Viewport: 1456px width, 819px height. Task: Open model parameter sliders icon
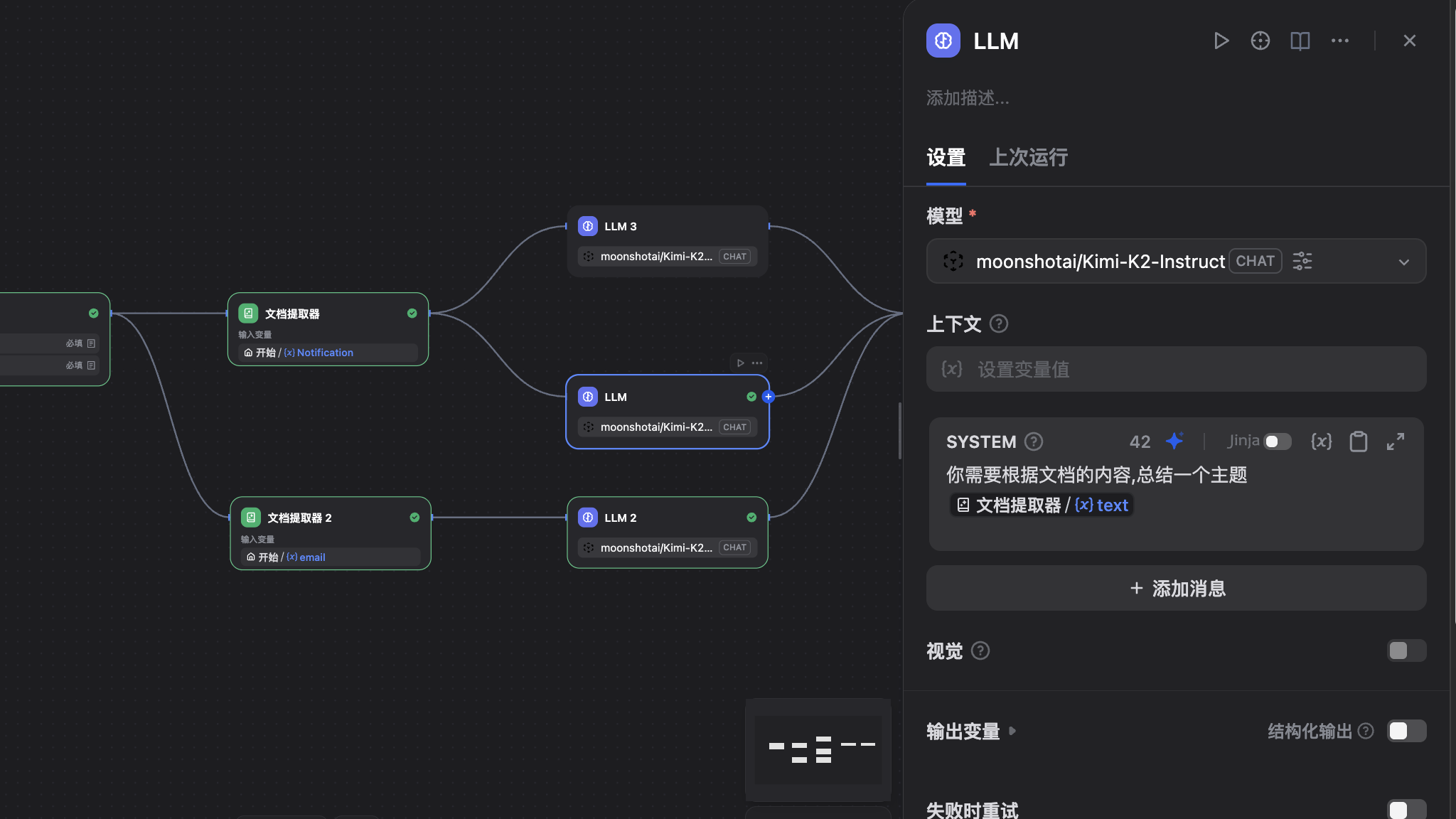[1302, 261]
